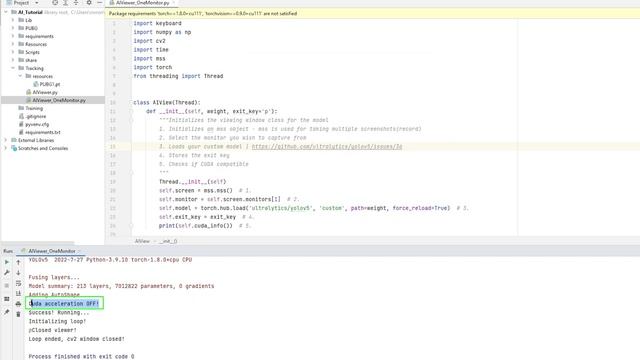Collapse the resources subfolder arrow
Screen dimensions: 640x360
point(20,76)
